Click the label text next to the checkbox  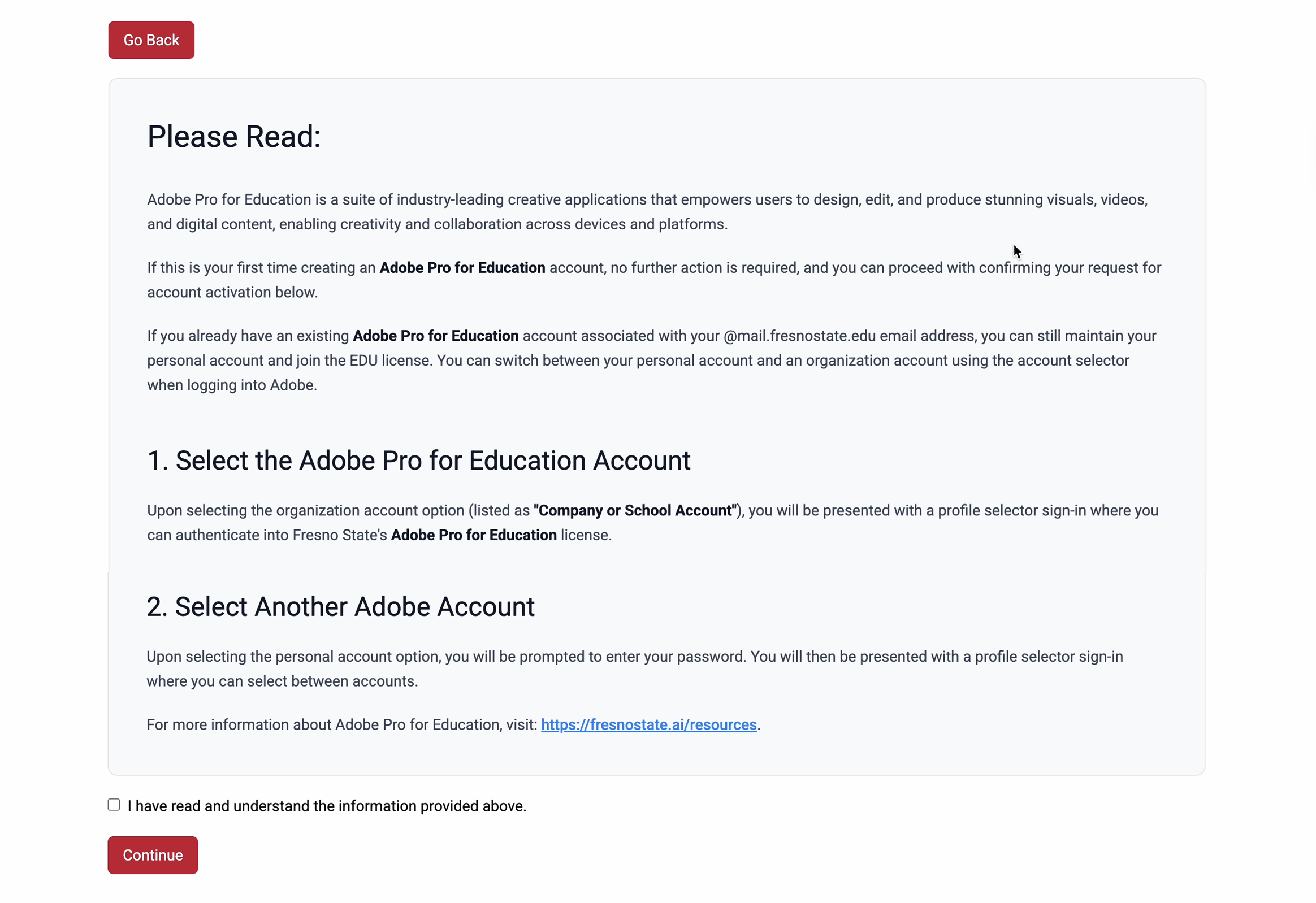[x=327, y=806]
